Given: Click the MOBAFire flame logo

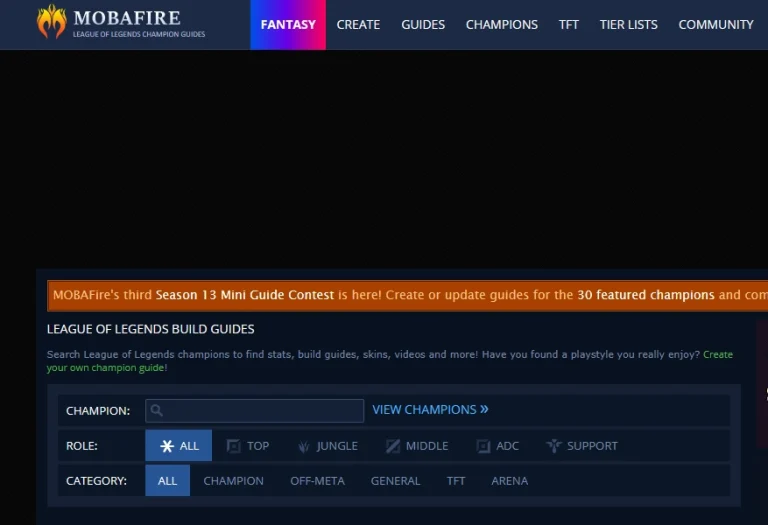Looking at the screenshot, I should tap(51, 22).
